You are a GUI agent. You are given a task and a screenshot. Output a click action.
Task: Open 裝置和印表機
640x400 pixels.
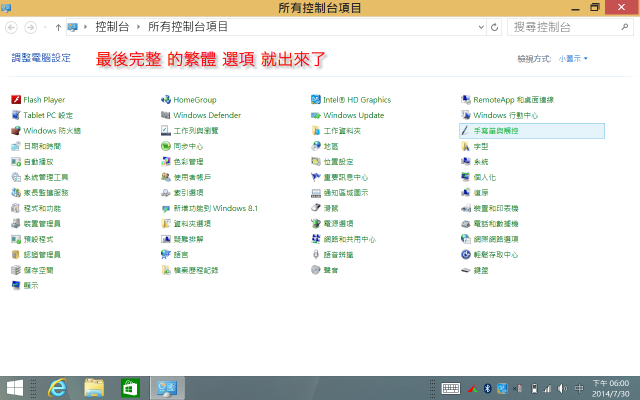click(x=490, y=208)
